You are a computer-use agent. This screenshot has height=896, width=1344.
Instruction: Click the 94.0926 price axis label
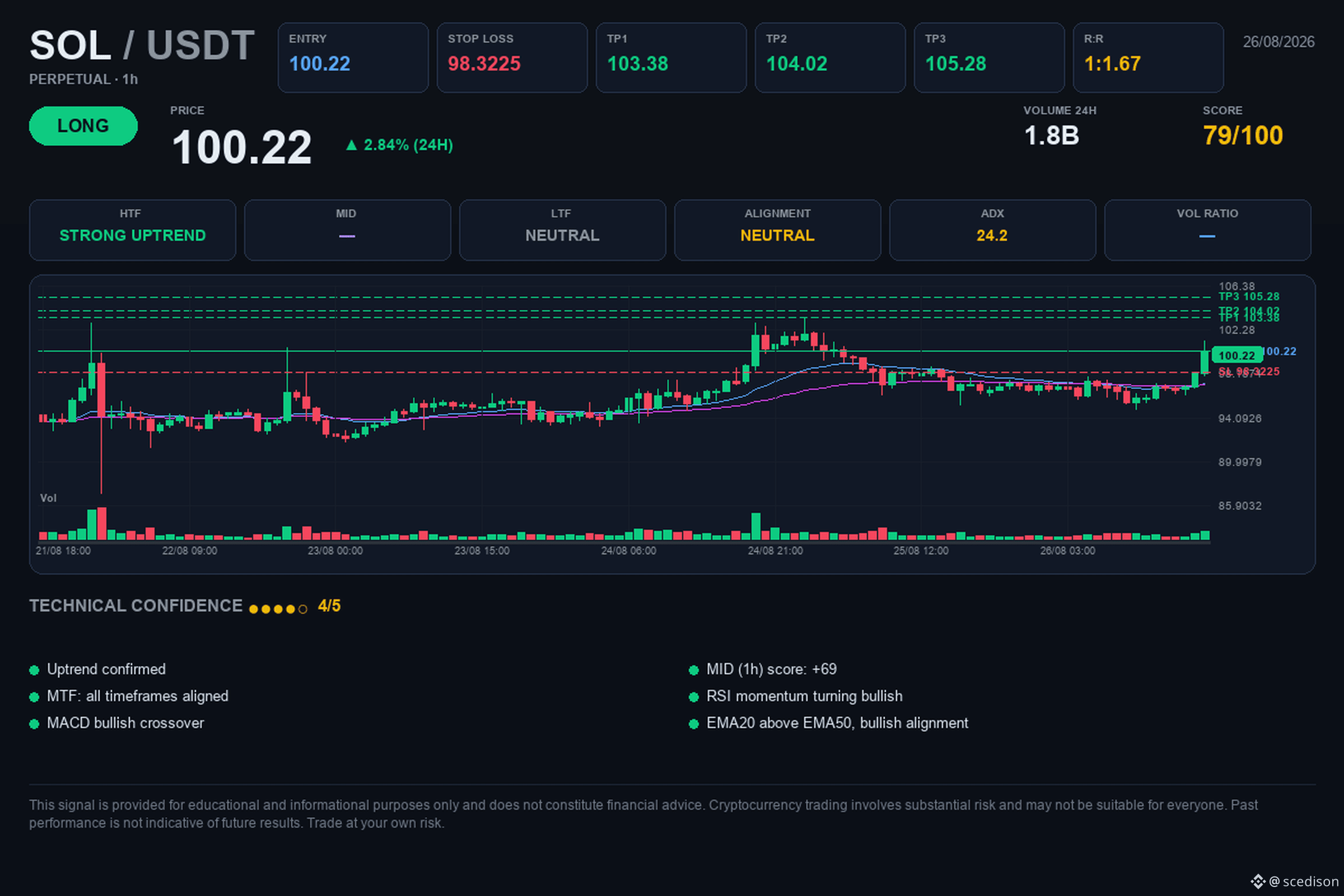pos(1239,418)
